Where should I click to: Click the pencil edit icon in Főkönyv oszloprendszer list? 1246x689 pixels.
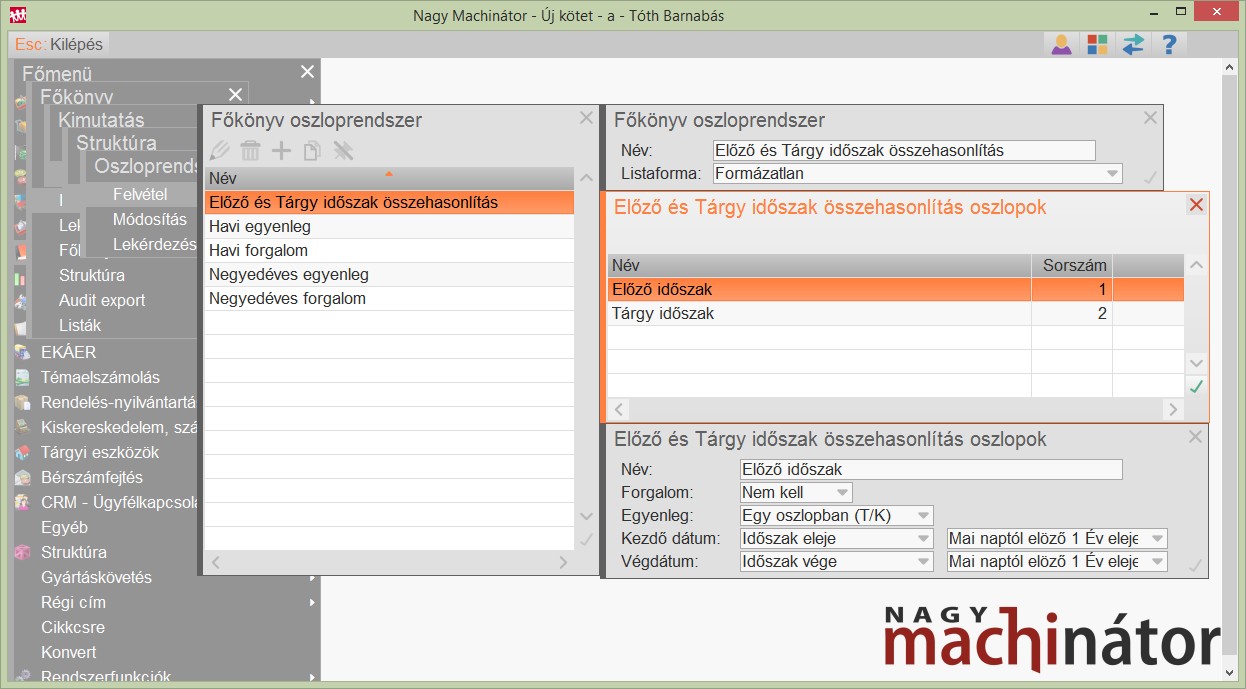pyautogui.click(x=220, y=151)
